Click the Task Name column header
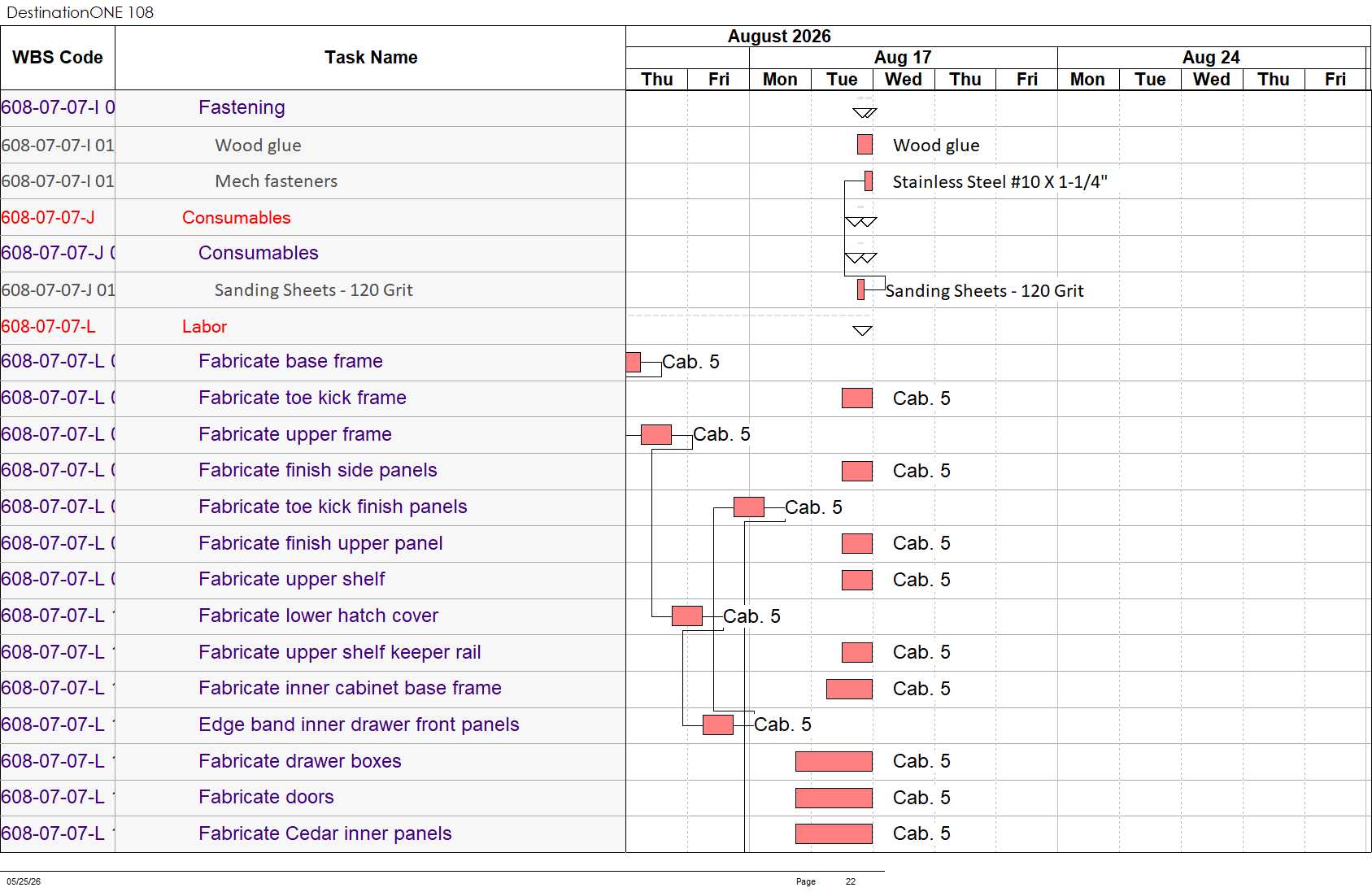Image resolution: width=1372 pixels, height=892 pixels. pos(371,58)
